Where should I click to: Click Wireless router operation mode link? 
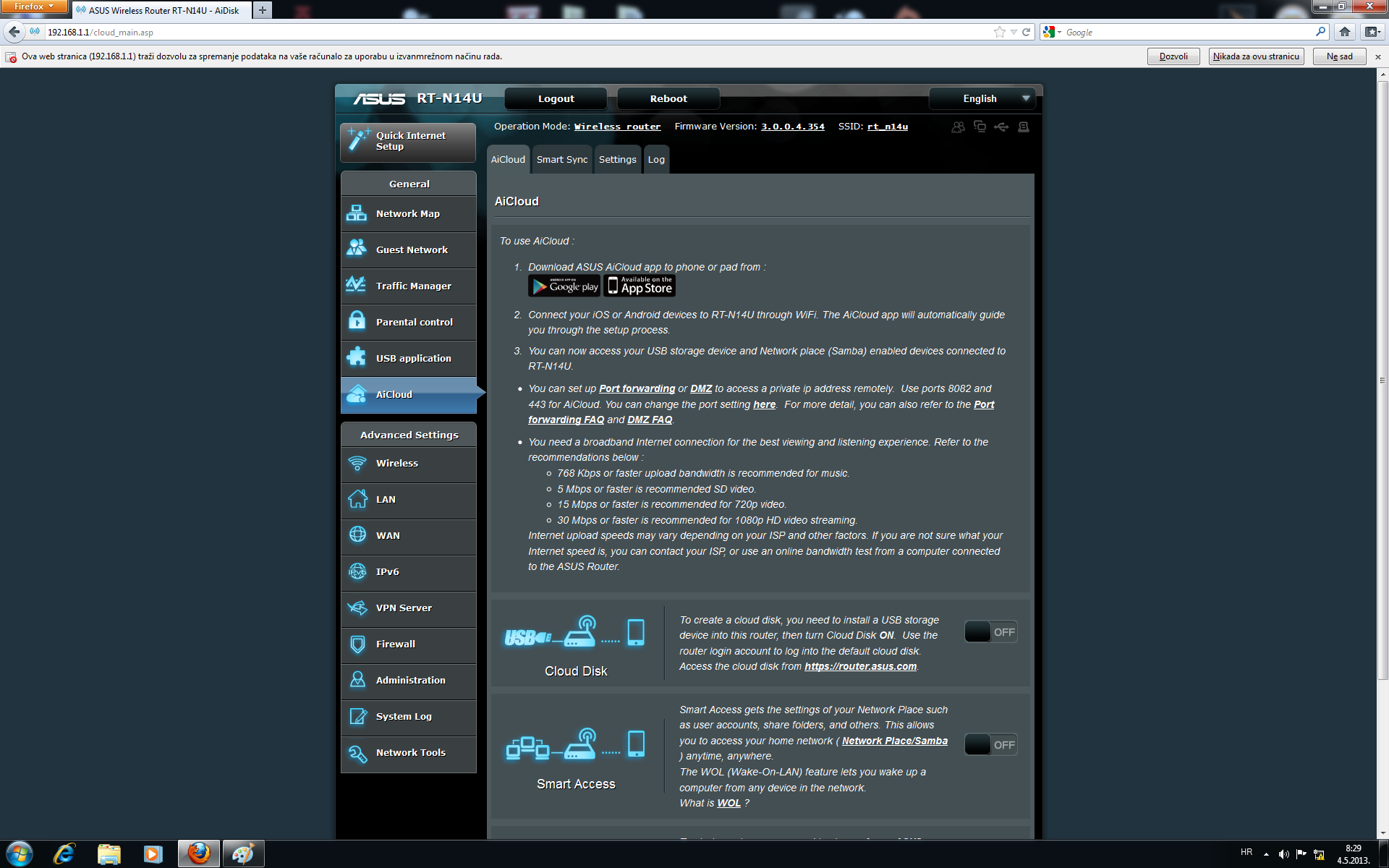(x=617, y=127)
